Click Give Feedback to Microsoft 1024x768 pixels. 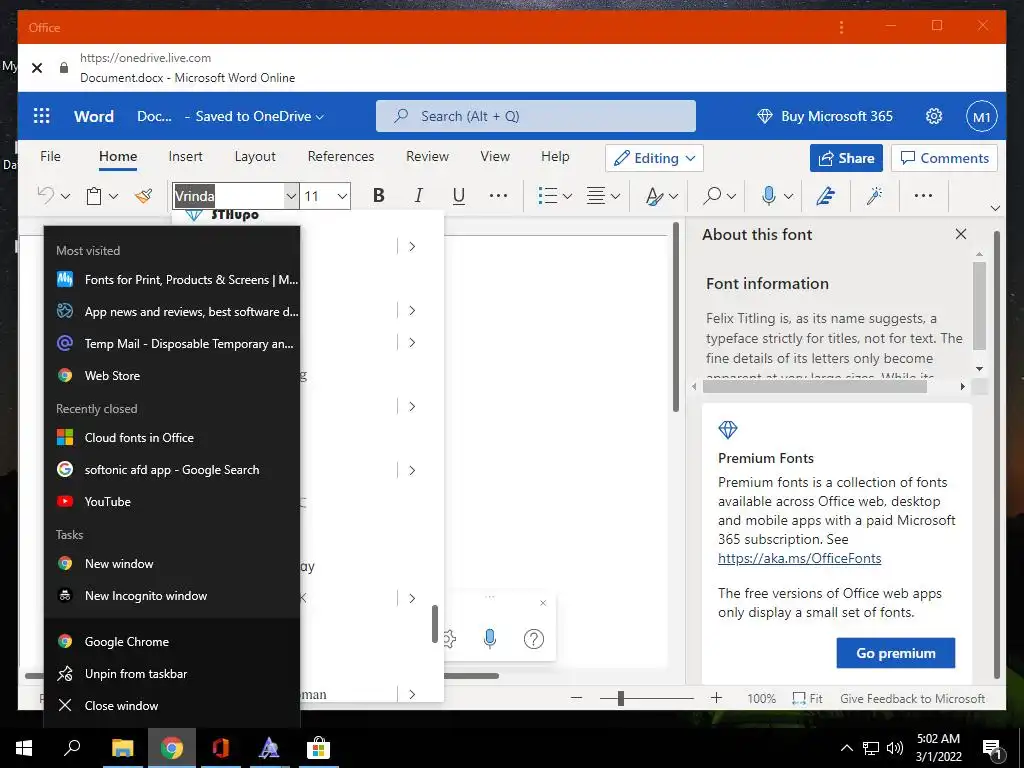(912, 699)
